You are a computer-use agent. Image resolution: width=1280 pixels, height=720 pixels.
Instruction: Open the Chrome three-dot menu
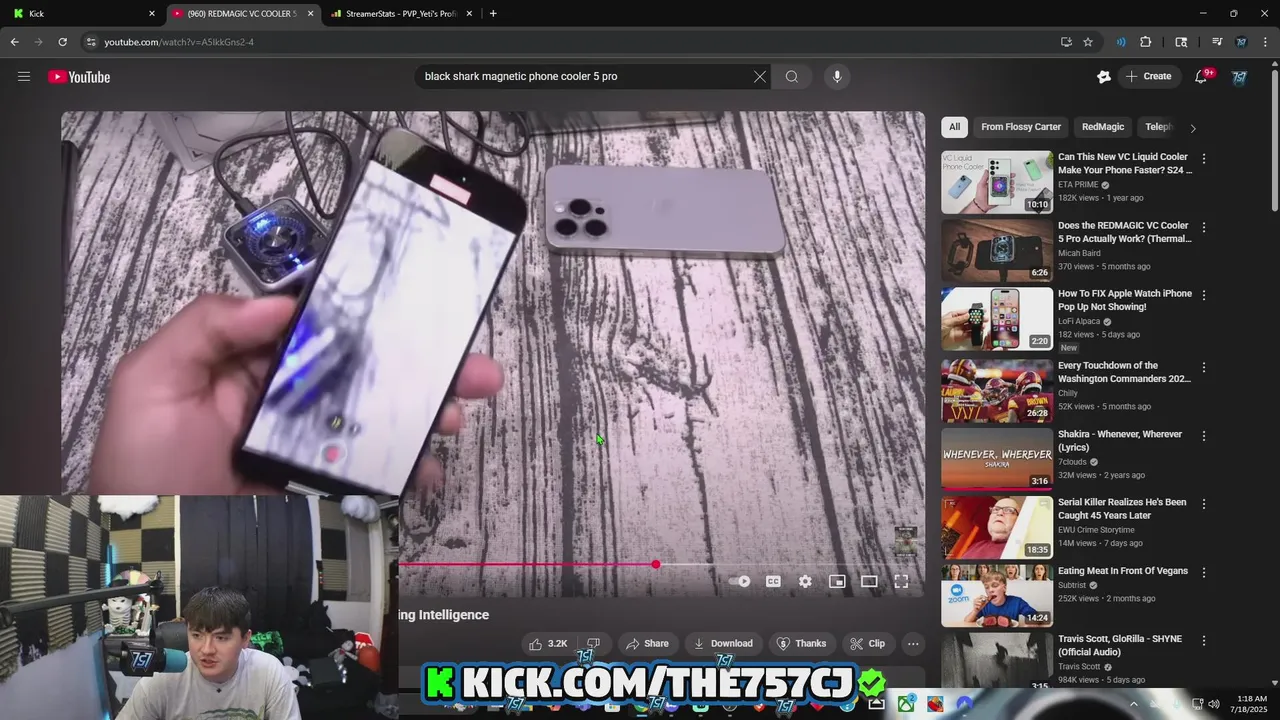coord(1266,42)
